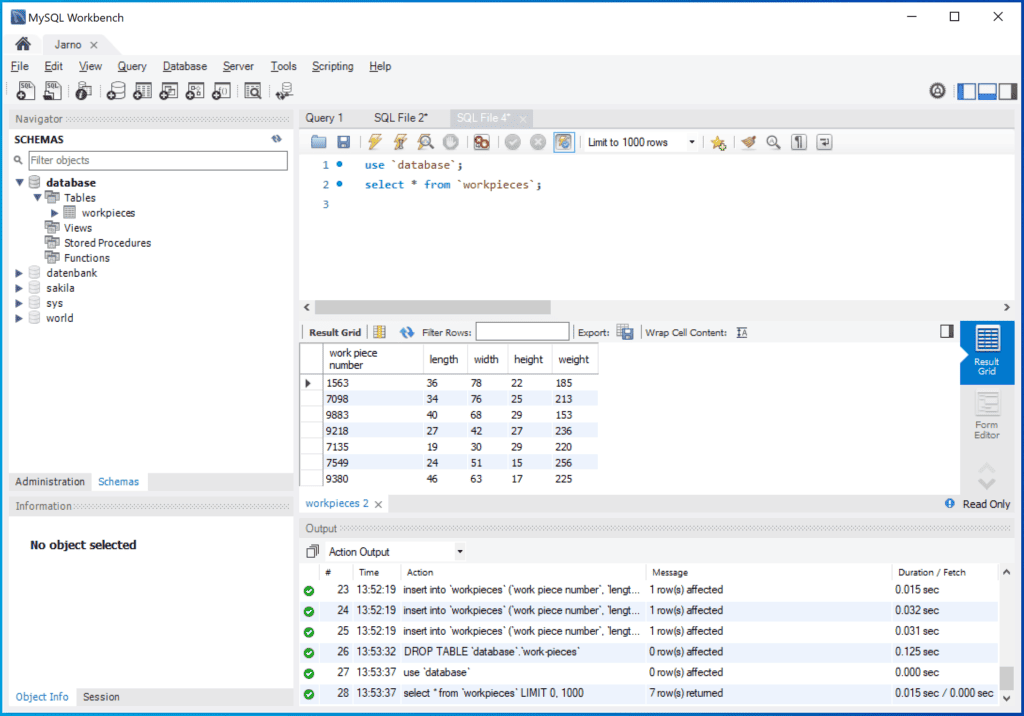Click the Create New Table toolbar icon
The image size is (1024, 716).
(141, 90)
